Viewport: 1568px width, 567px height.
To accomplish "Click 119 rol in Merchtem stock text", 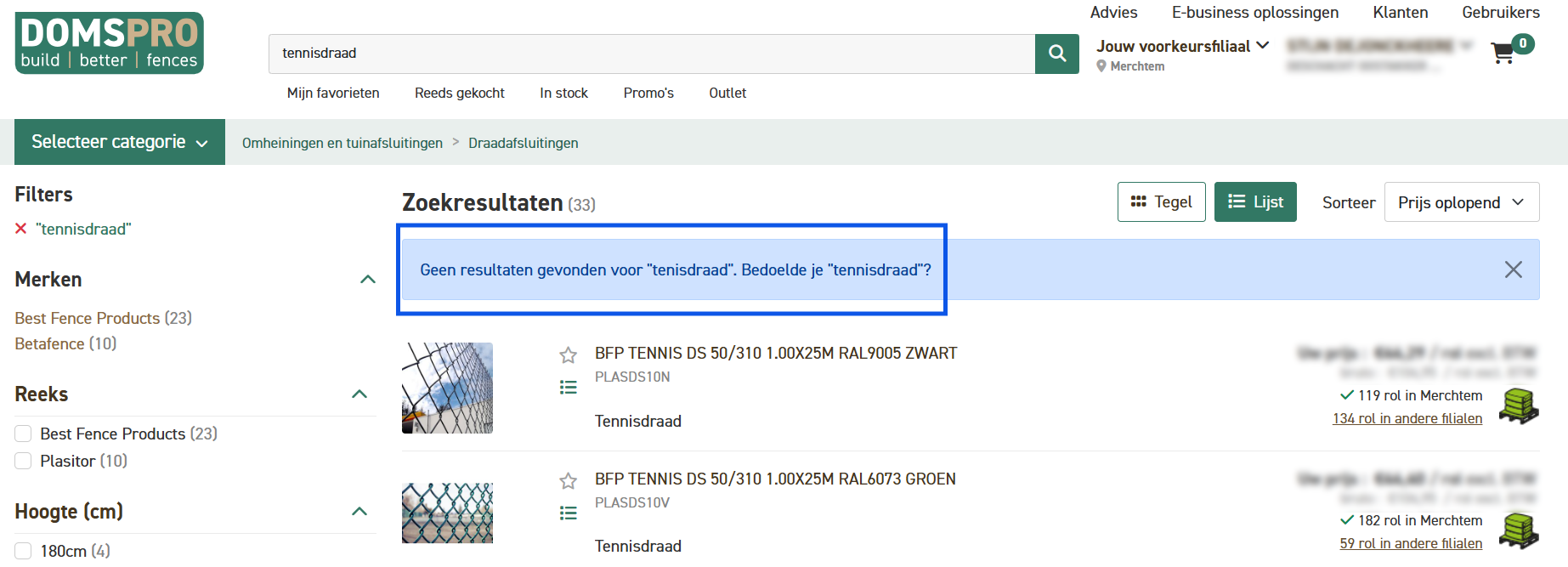I will (x=1420, y=395).
